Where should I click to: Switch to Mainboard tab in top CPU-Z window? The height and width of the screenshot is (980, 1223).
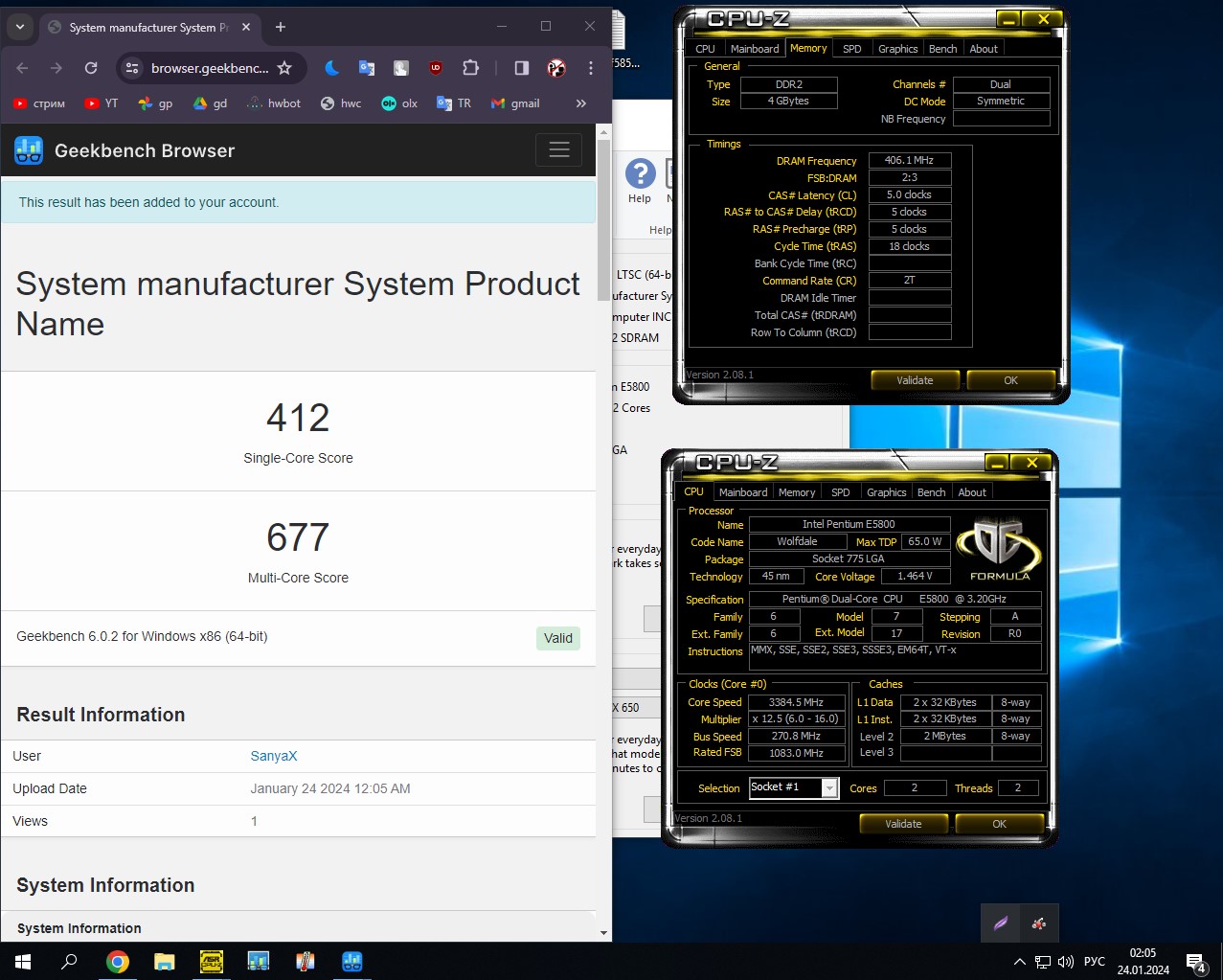click(x=755, y=49)
